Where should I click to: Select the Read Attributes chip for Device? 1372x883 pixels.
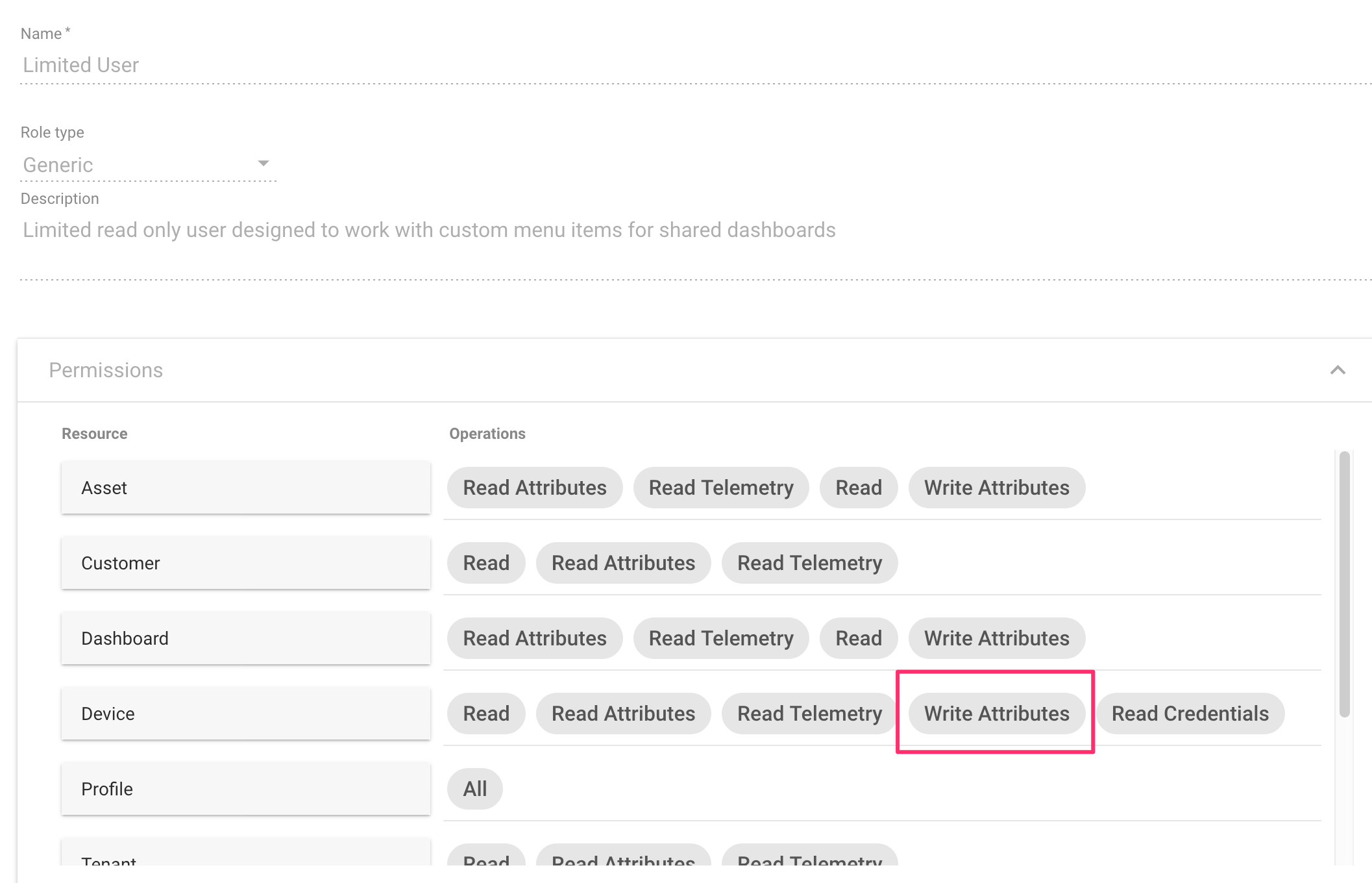pyautogui.click(x=623, y=714)
